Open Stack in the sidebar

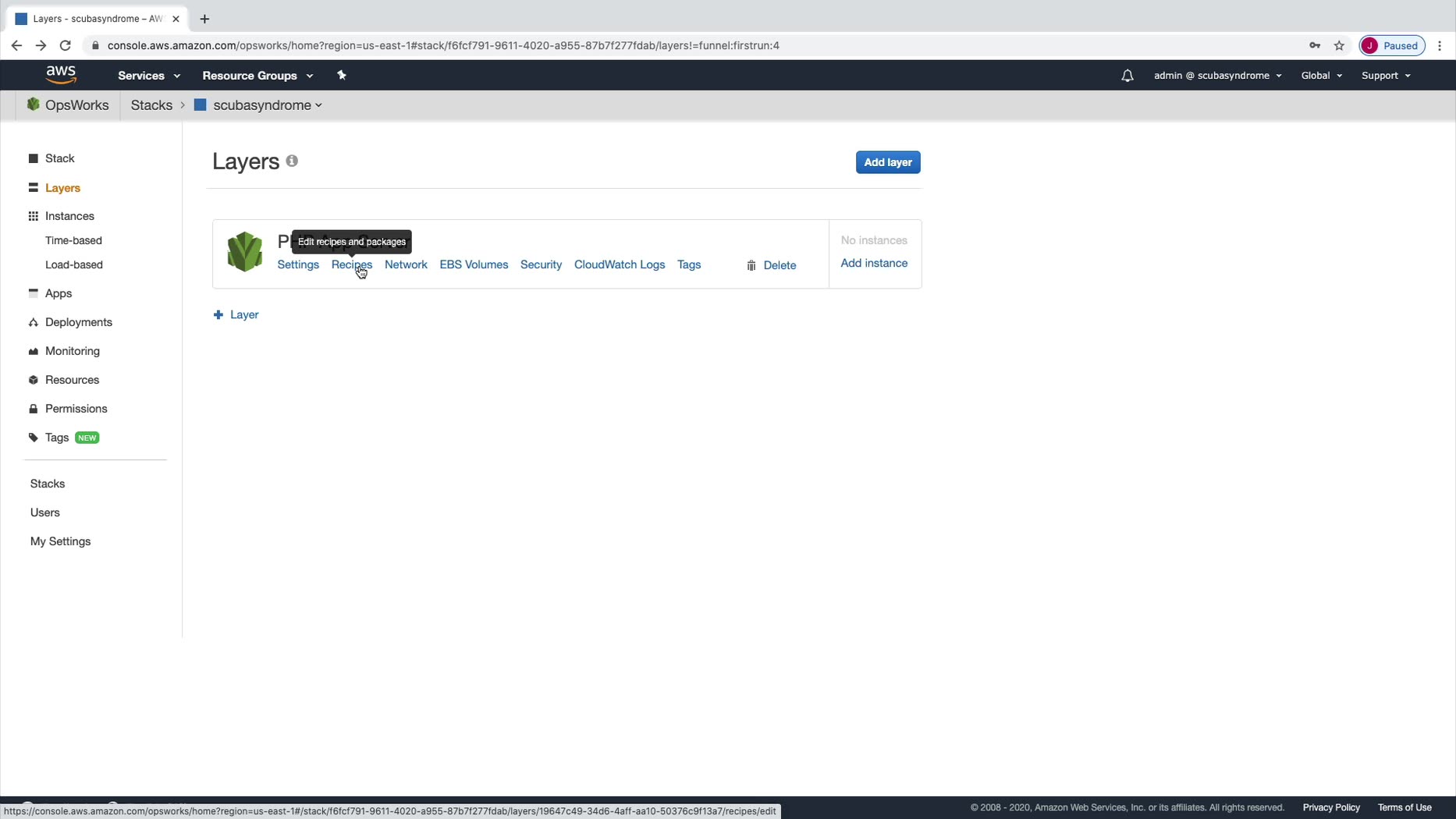click(51, 158)
